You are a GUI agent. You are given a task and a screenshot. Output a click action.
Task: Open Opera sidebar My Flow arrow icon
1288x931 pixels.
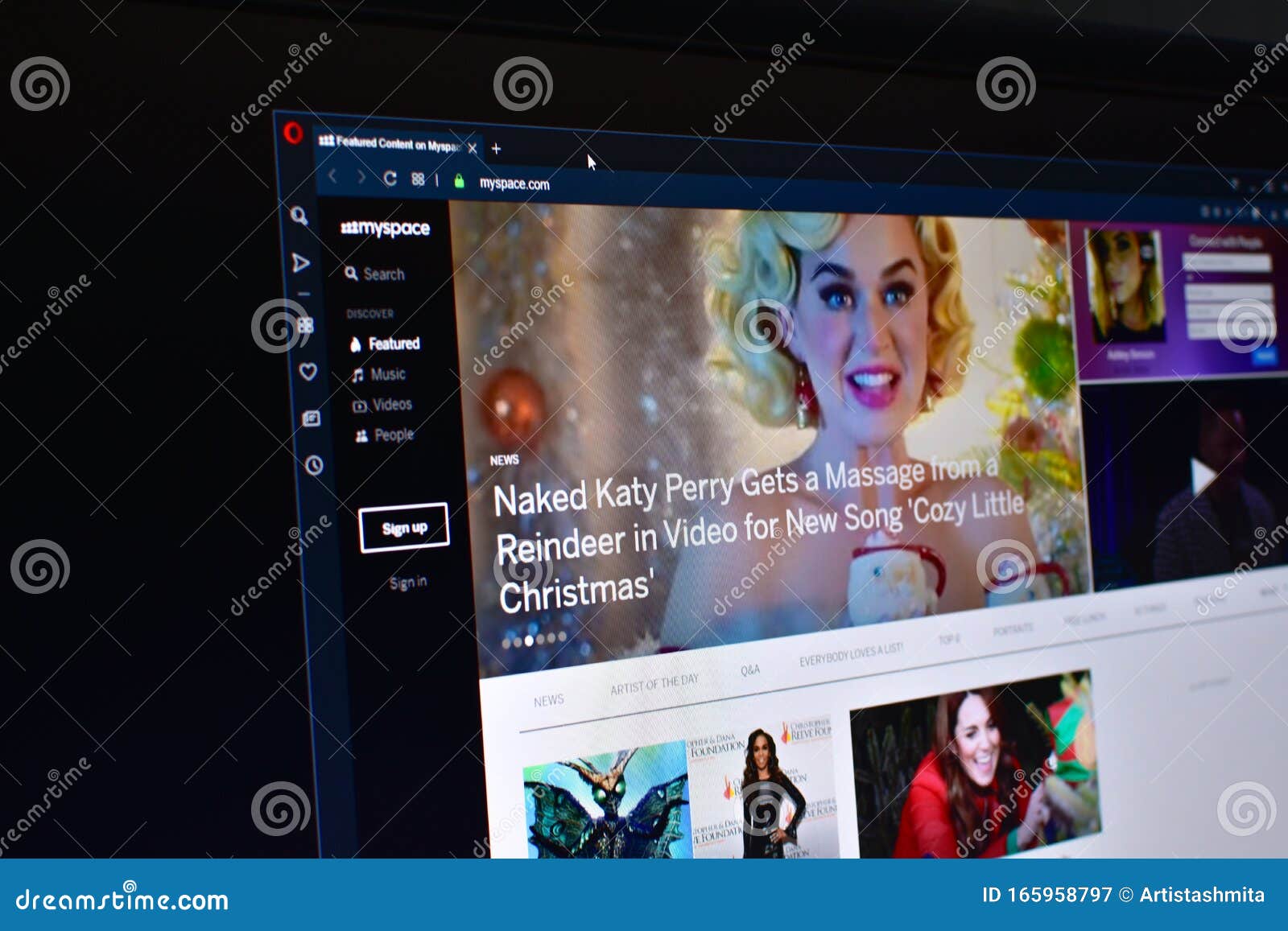click(x=300, y=263)
